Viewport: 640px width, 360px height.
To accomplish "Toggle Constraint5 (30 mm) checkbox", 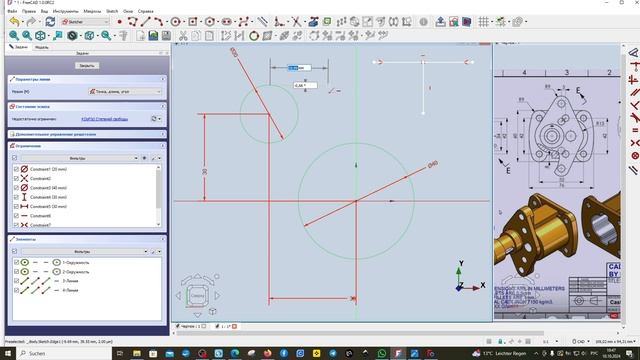I will [16, 207].
